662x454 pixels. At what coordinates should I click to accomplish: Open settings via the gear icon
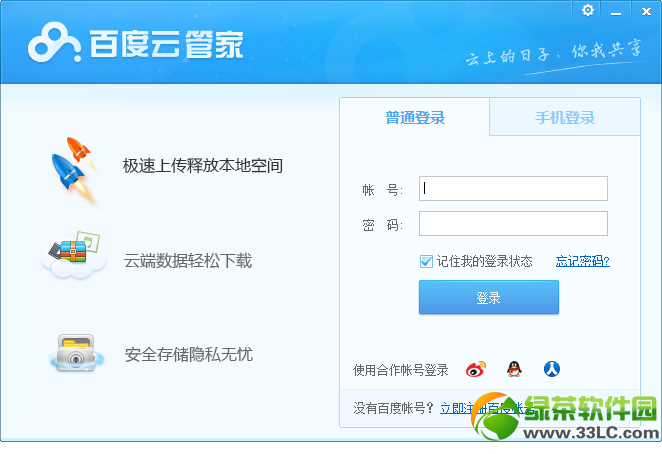pos(588,11)
